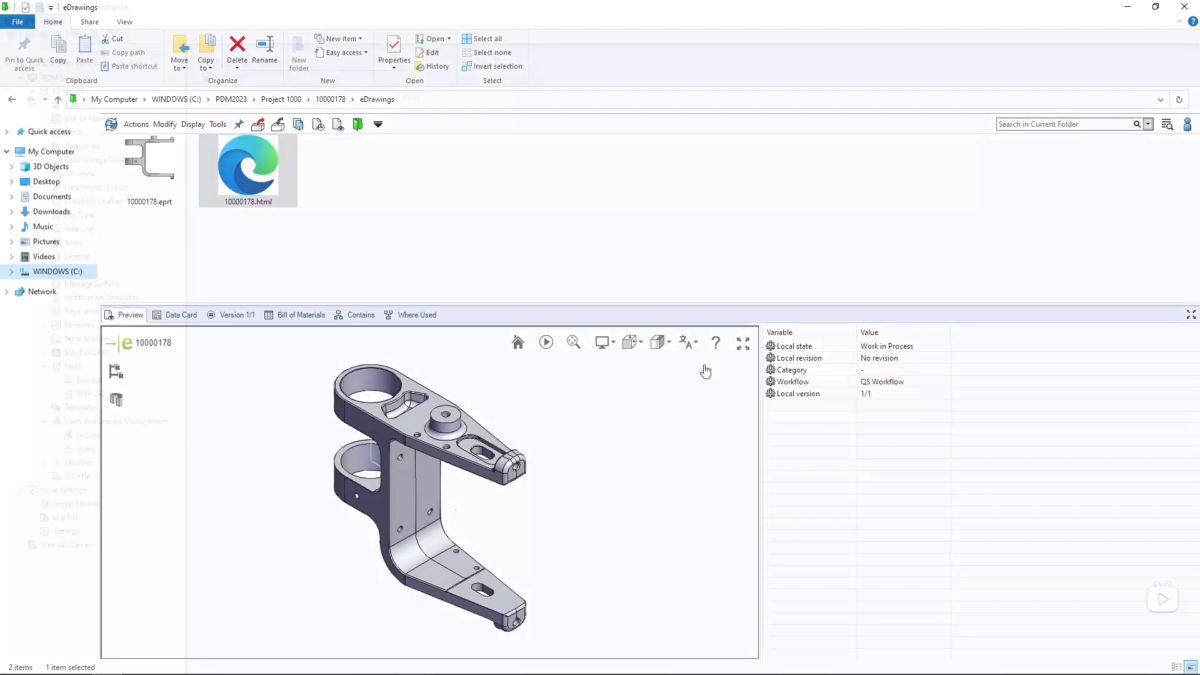Click the PDM check out icon
This screenshot has height=675, width=1200.
click(x=258, y=125)
